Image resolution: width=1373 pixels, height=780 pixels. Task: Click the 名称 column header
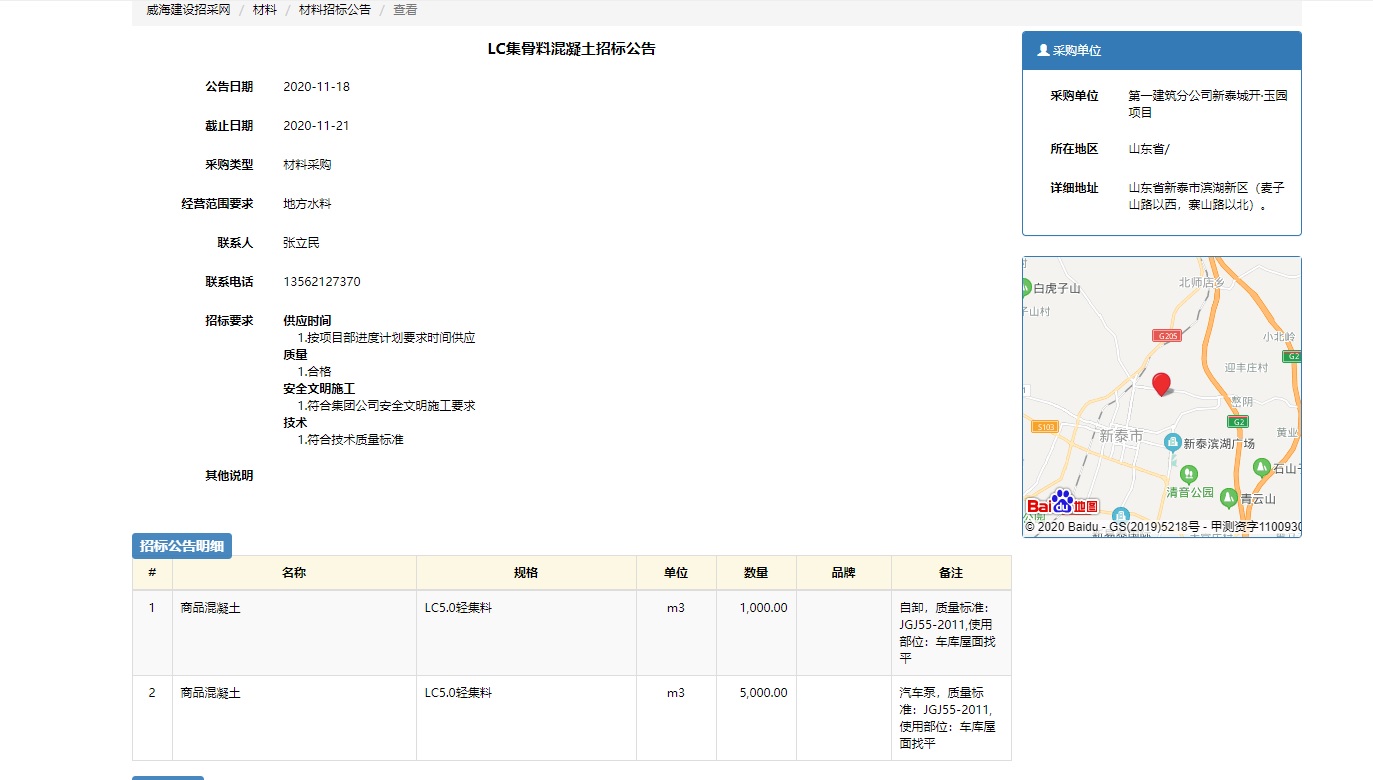point(294,573)
